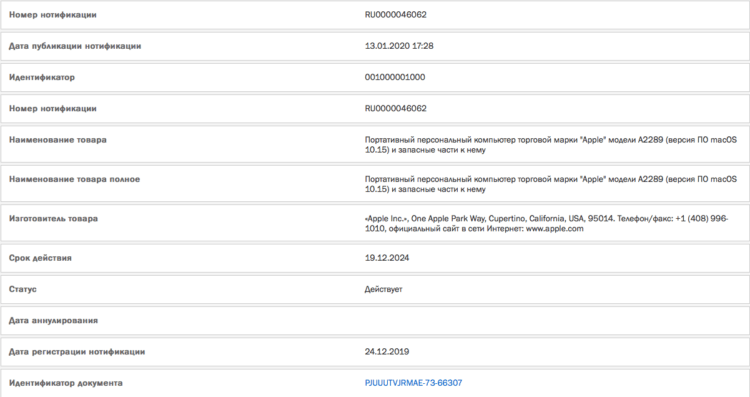Click the status value Действует

(383, 289)
